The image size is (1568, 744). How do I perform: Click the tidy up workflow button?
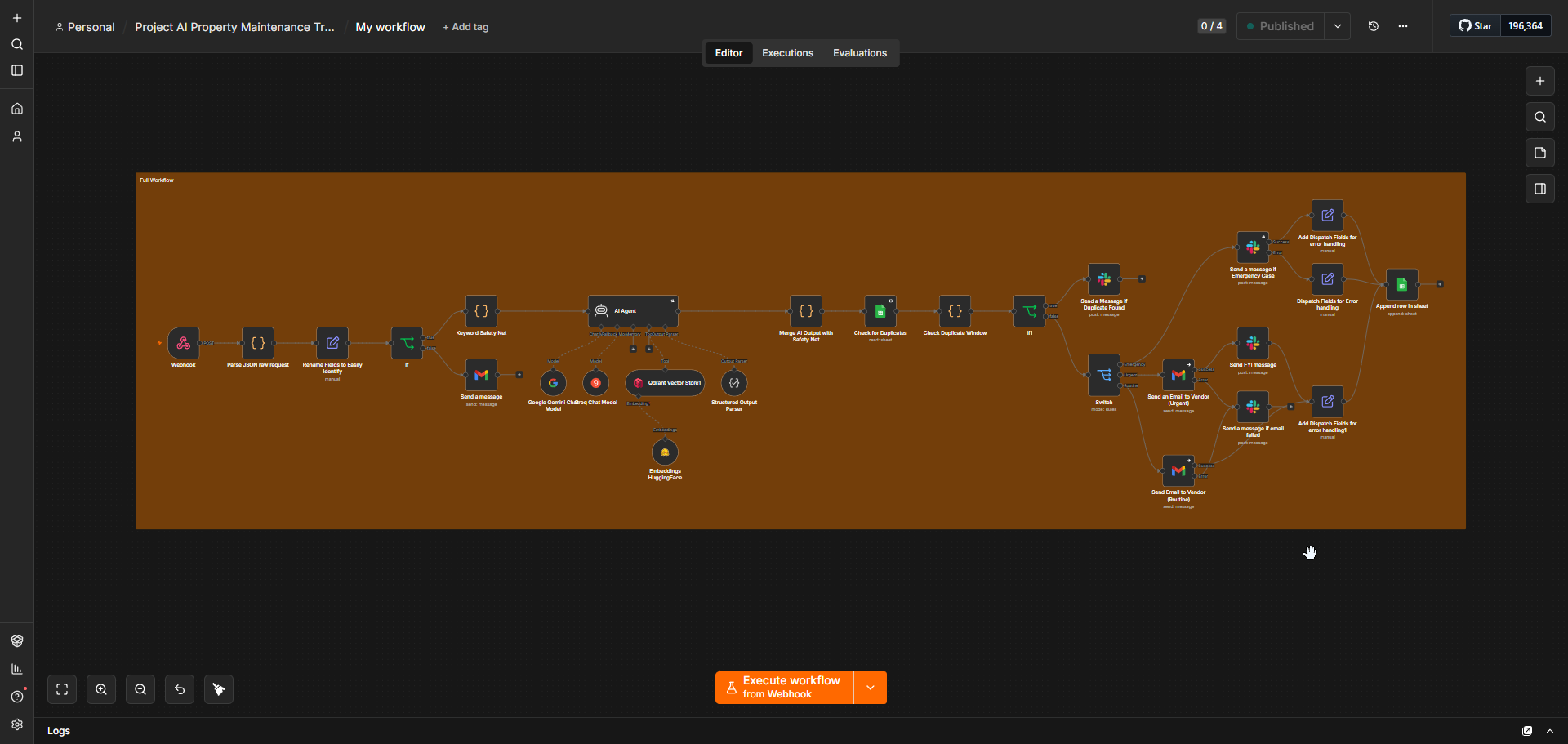point(219,689)
